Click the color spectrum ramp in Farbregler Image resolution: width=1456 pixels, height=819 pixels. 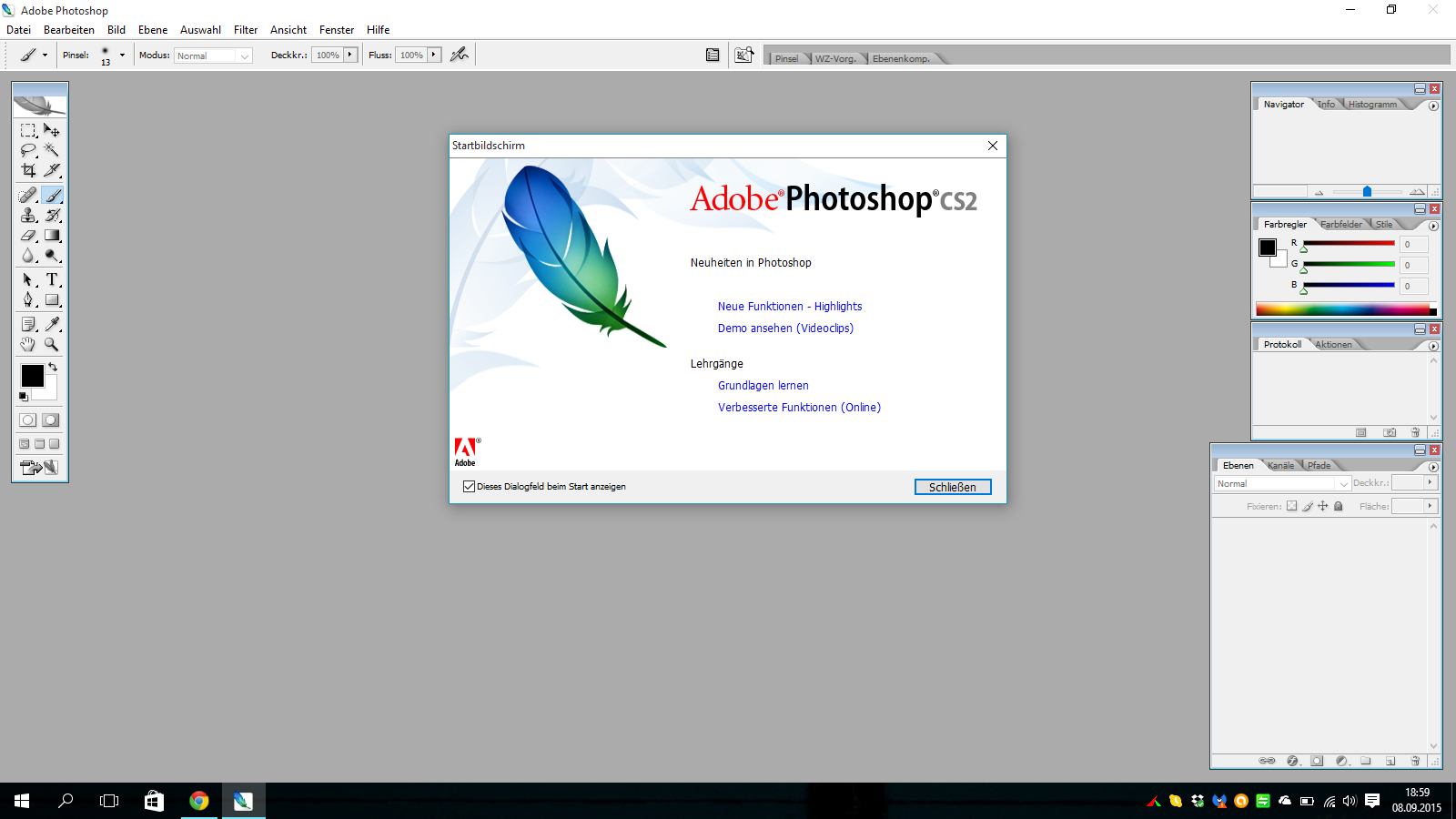(x=1346, y=309)
